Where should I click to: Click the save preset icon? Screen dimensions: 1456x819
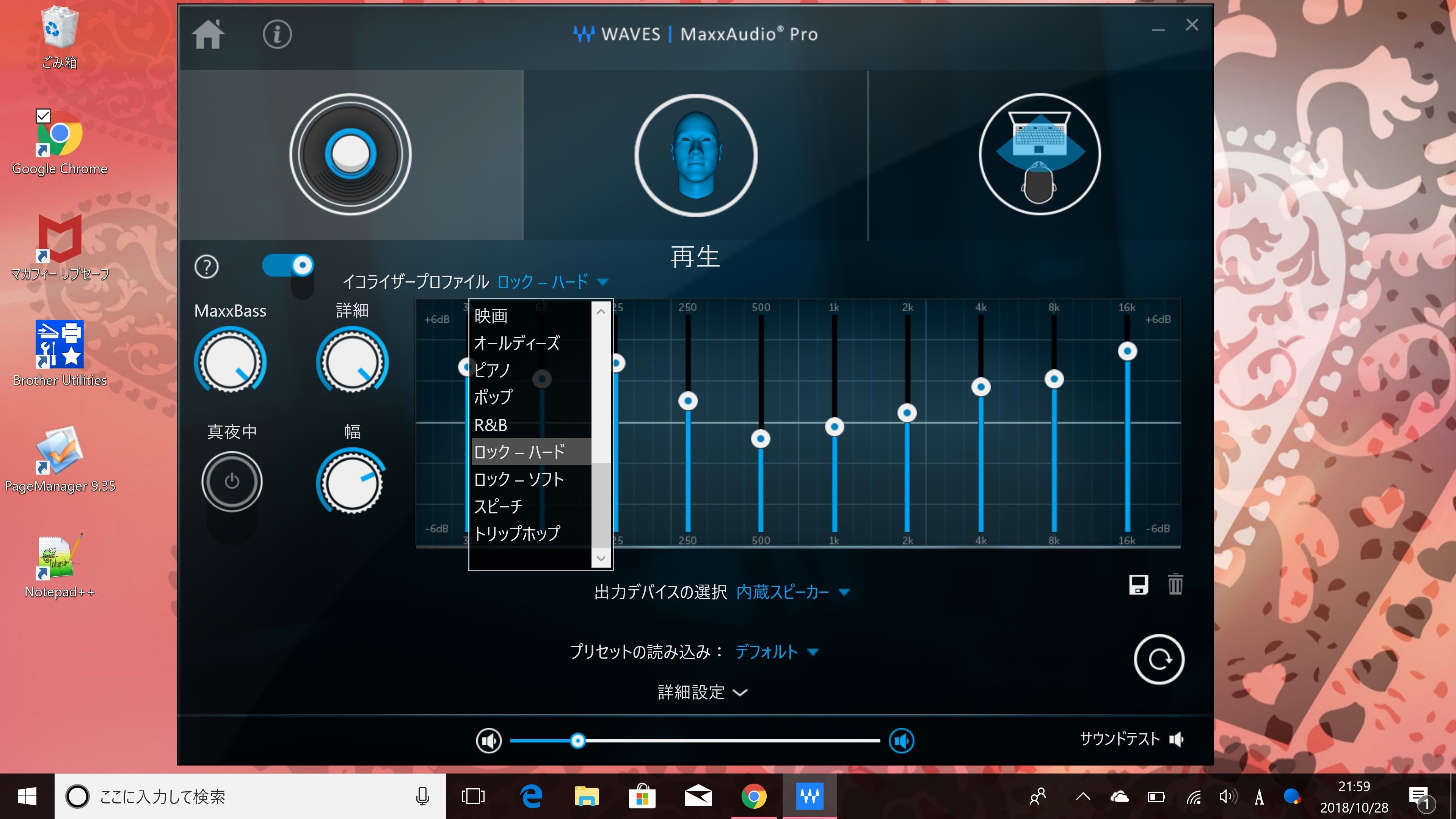point(1138,585)
